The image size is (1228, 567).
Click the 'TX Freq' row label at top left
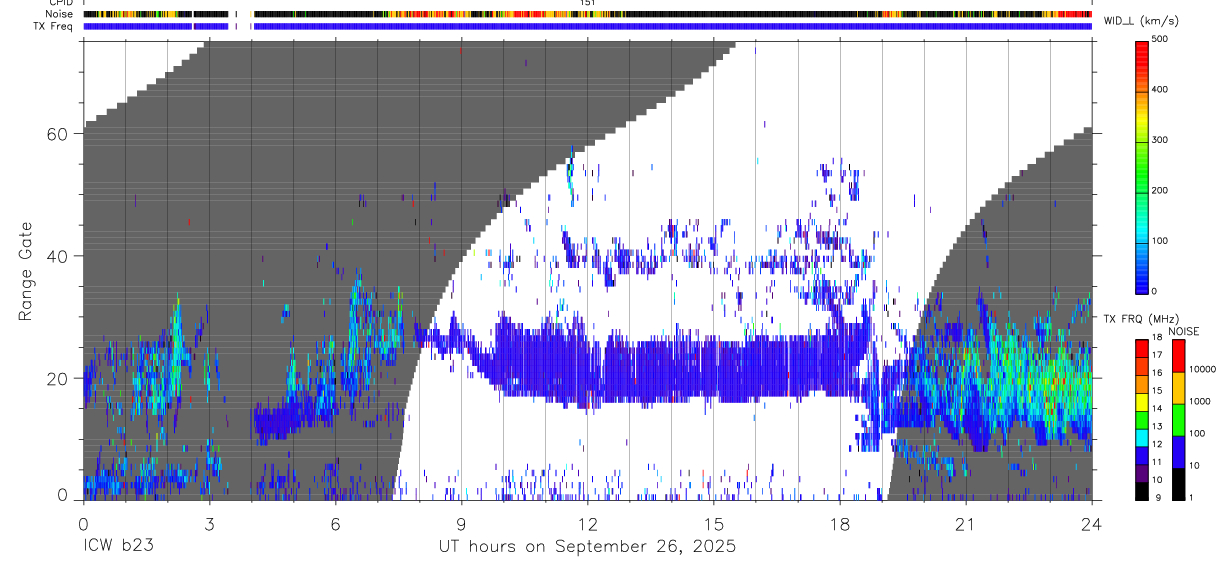point(54,26)
